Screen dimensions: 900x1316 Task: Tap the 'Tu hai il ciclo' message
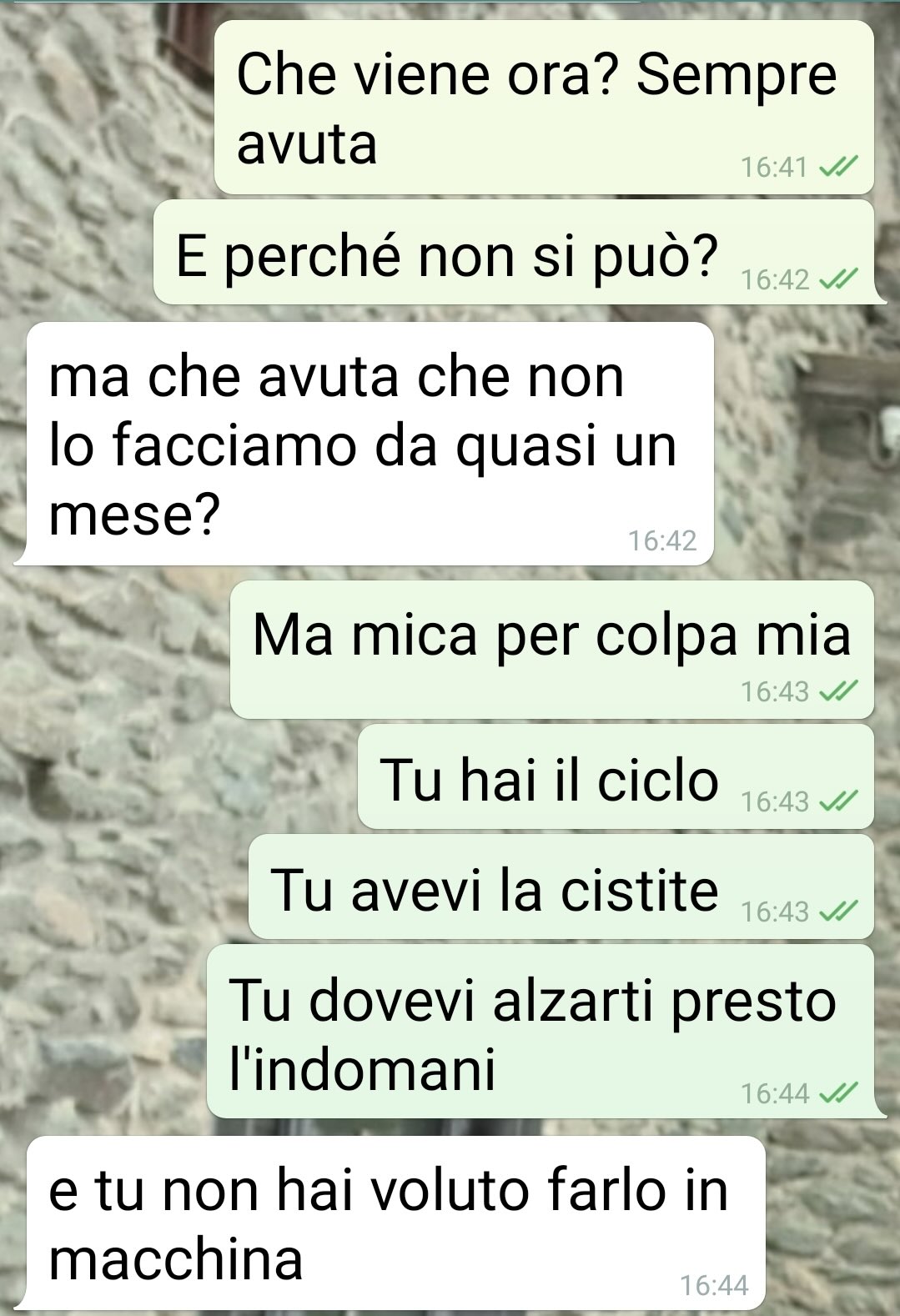(x=616, y=776)
